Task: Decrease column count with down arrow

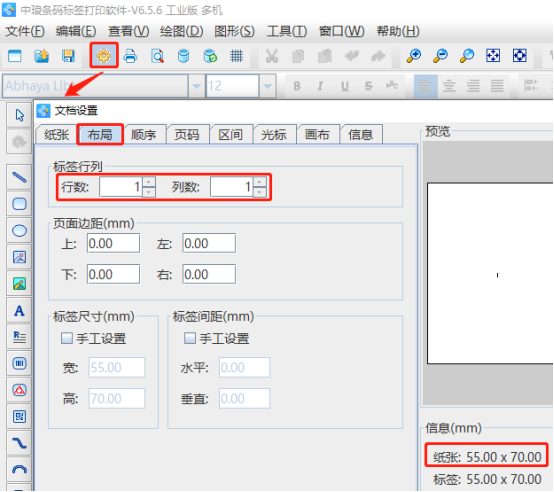Action: click(260, 192)
